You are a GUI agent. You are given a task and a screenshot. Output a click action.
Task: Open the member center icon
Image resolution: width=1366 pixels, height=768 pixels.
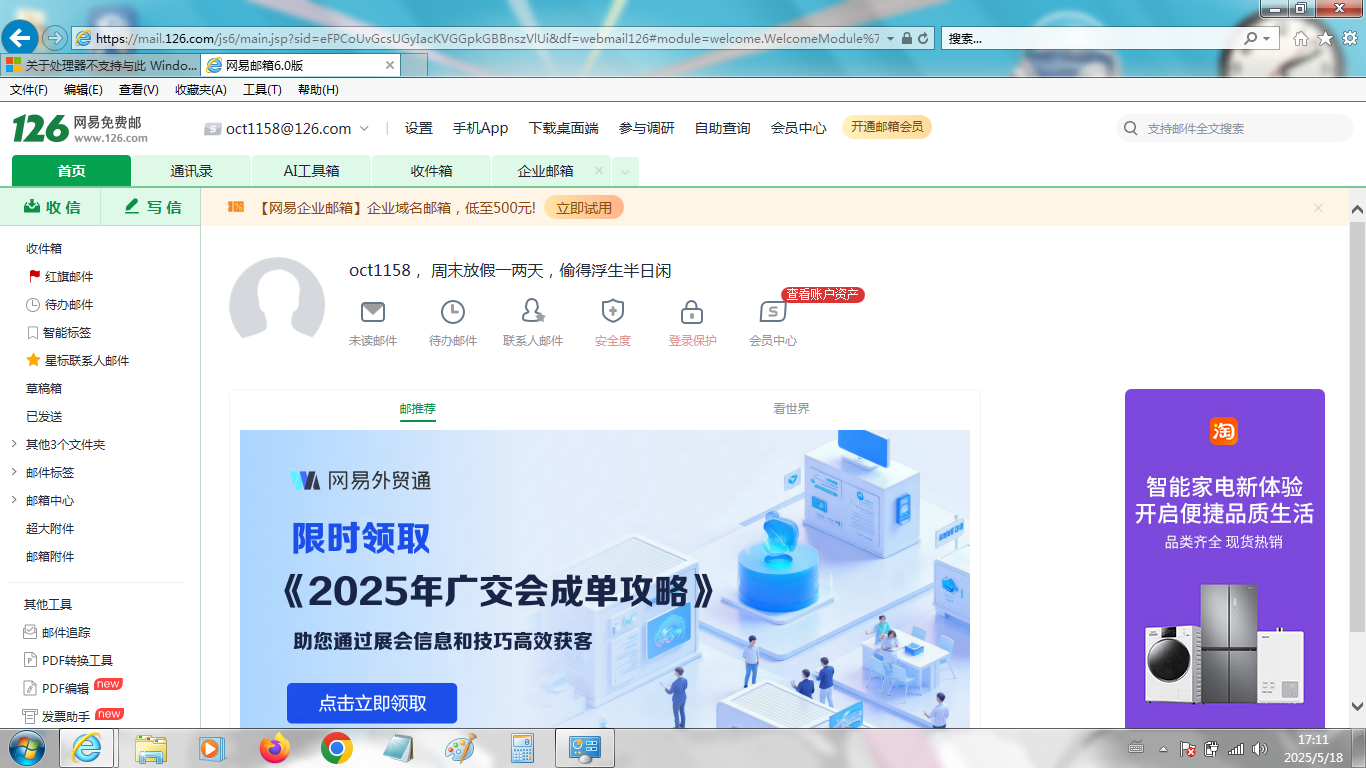772,311
